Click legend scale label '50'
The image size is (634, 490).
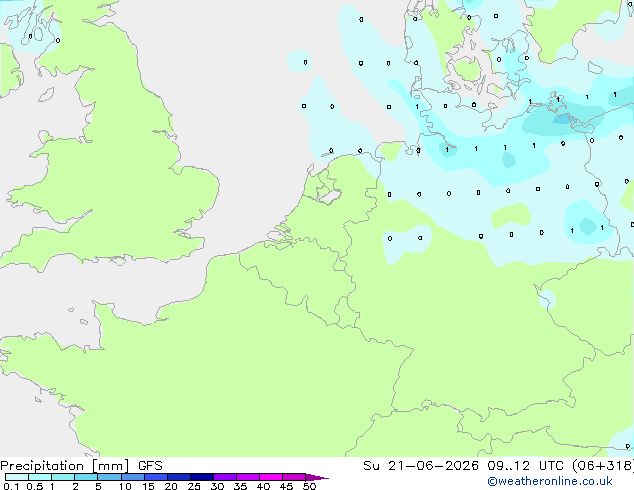309,486
